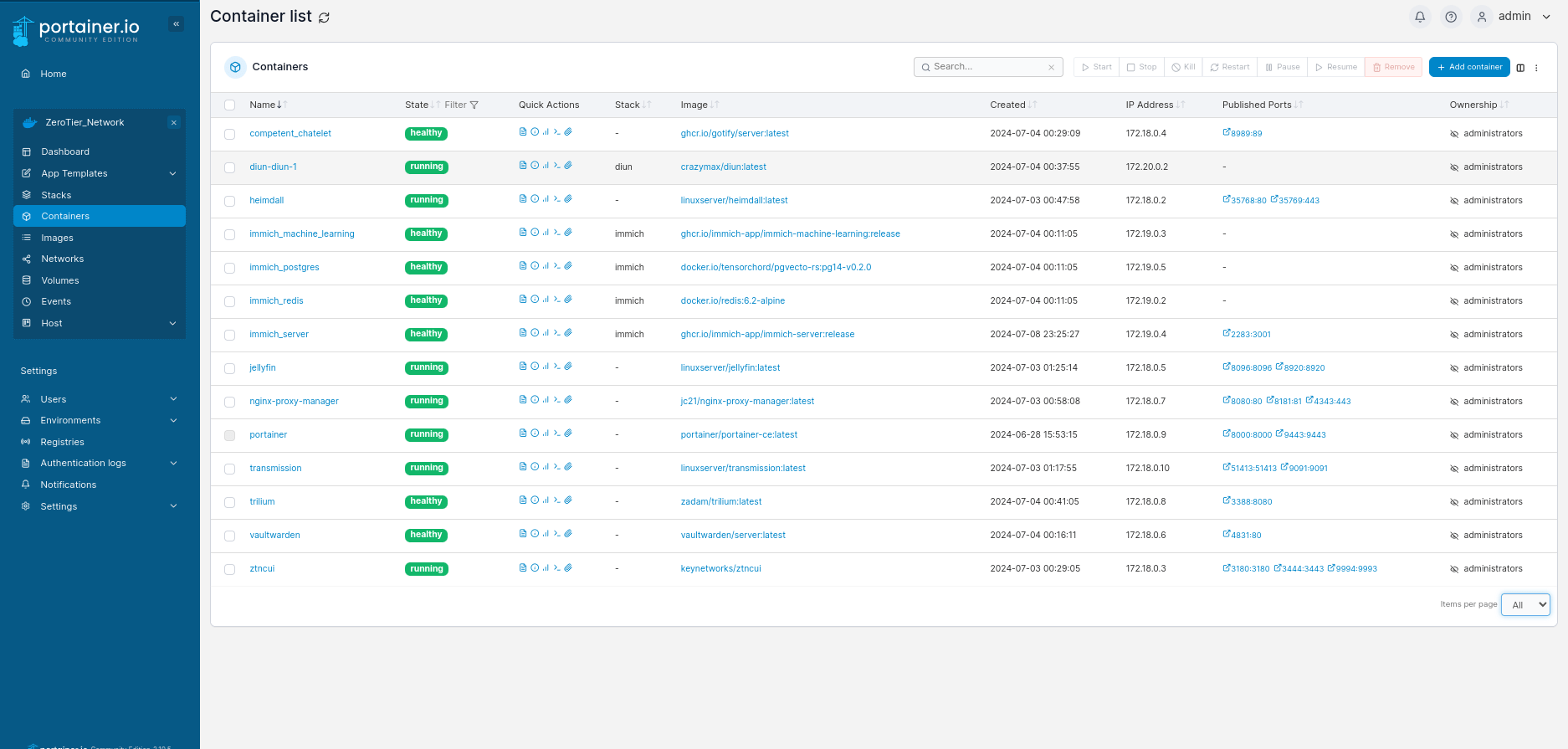Open the nginx-proxy-manager container link

point(294,402)
